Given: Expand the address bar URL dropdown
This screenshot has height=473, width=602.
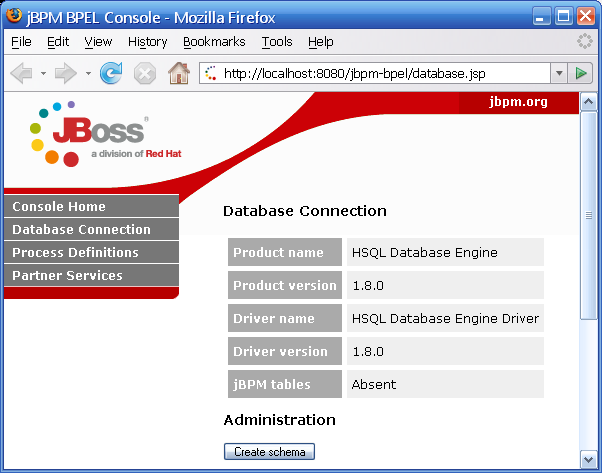Looking at the screenshot, I should [x=559, y=73].
